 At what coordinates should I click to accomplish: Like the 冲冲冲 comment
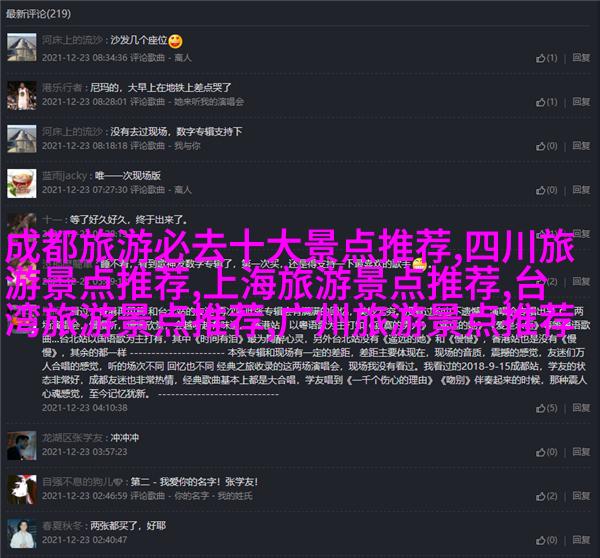pyautogui.click(x=546, y=452)
